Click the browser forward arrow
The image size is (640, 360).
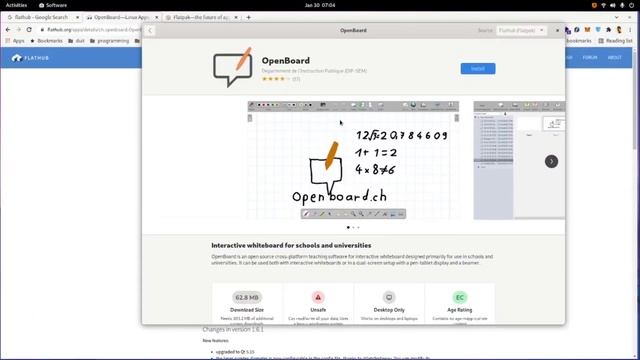click(x=18, y=30)
